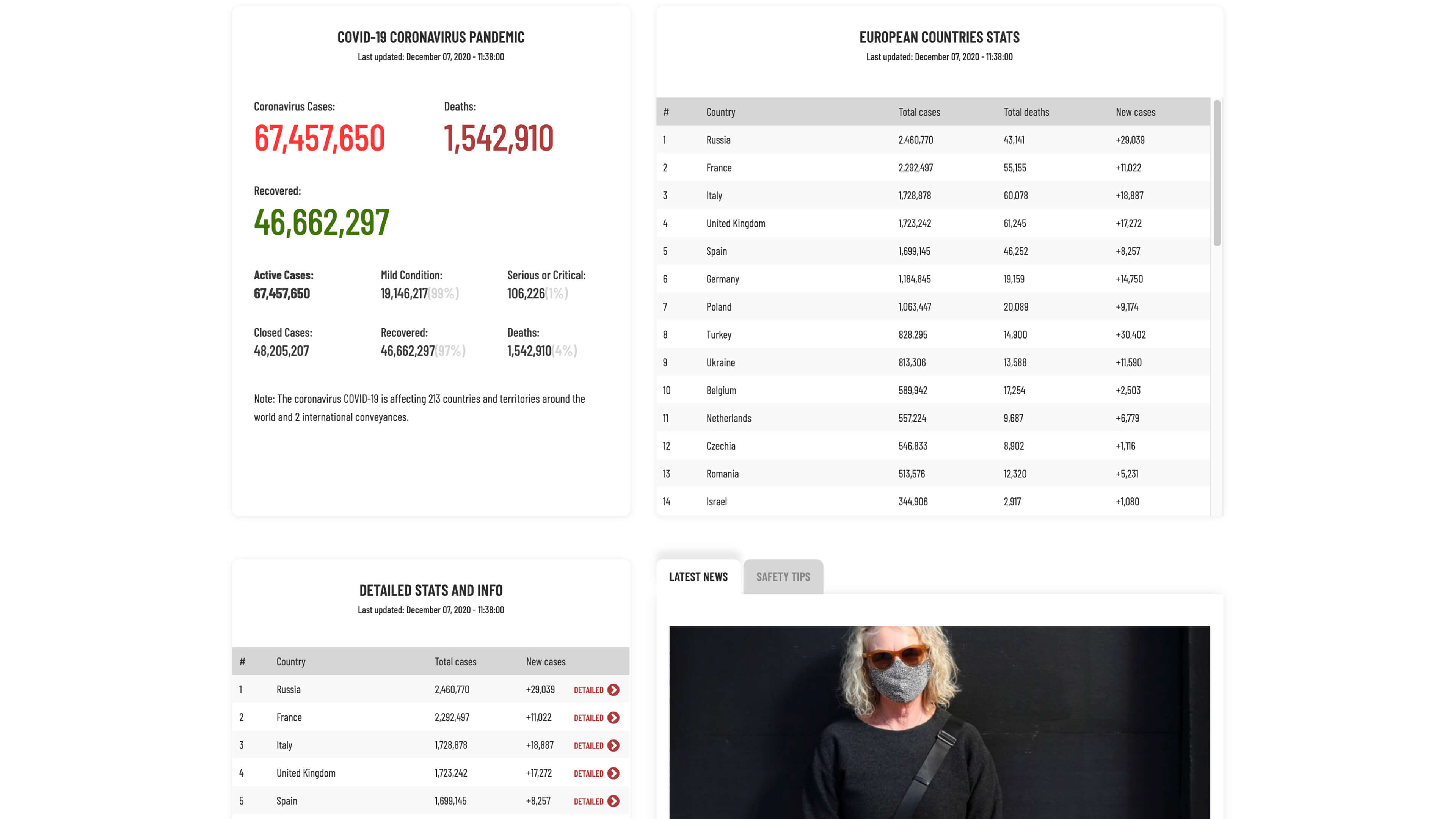Image resolution: width=1456 pixels, height=819 pixels.
Task: Click the European Countries Stats table scrollbar
Action: click(1217, 173)
